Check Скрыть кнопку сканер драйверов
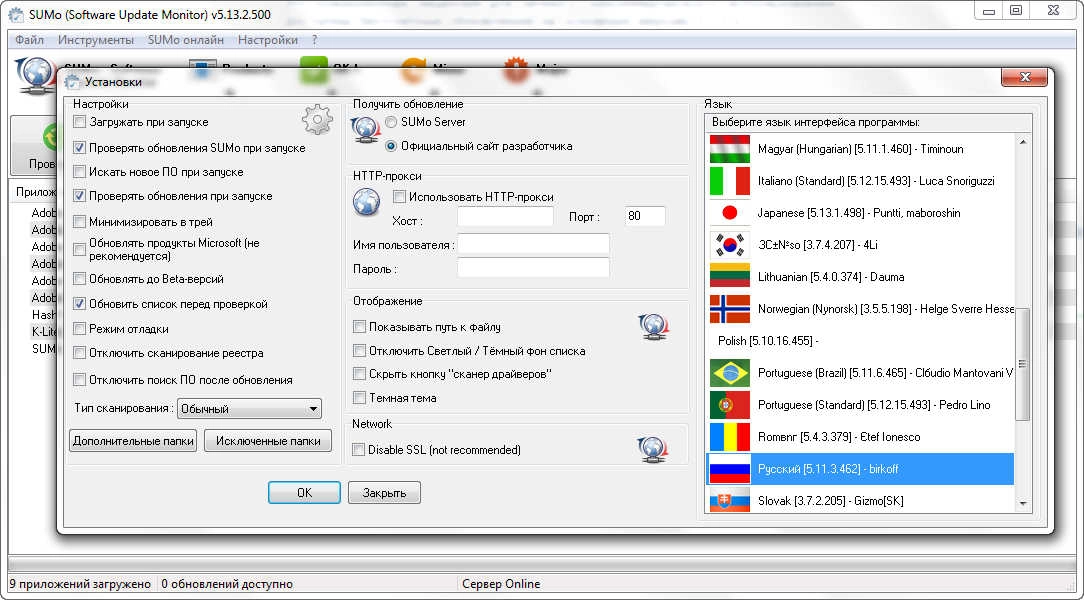This screenshot has width=1084, height=600. click(x=359, y=374)
